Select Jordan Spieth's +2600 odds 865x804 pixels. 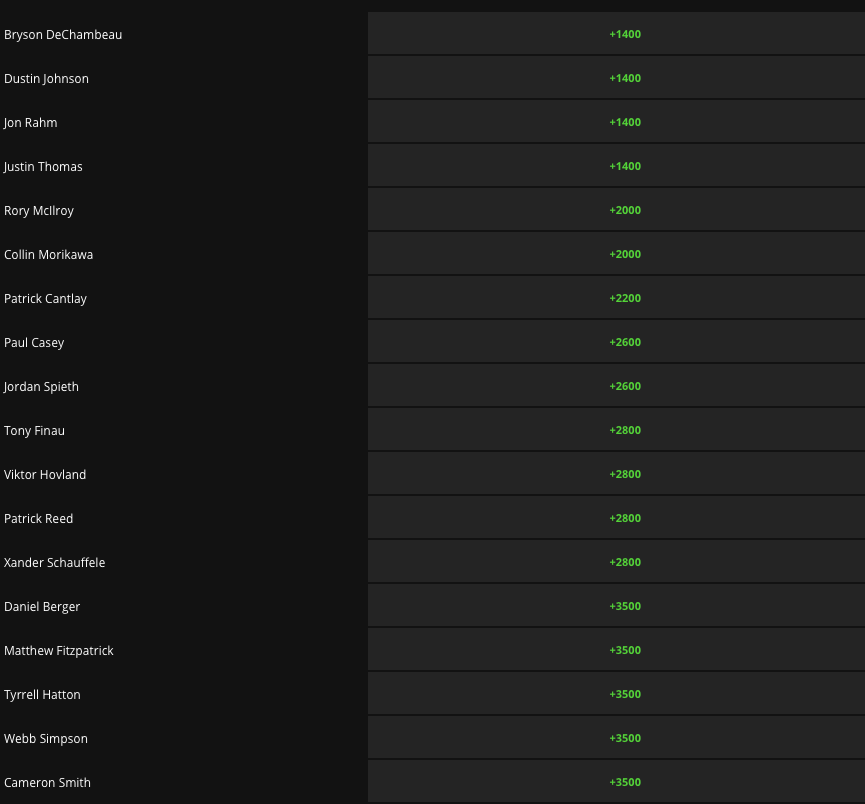624,386
